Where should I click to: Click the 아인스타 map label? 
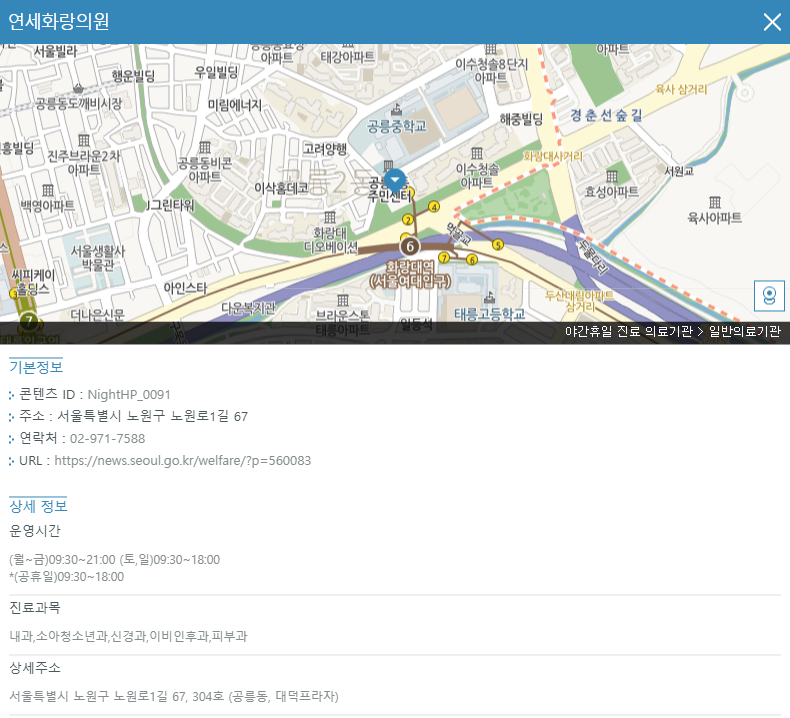pyautogui.click(x=185, y=288)
